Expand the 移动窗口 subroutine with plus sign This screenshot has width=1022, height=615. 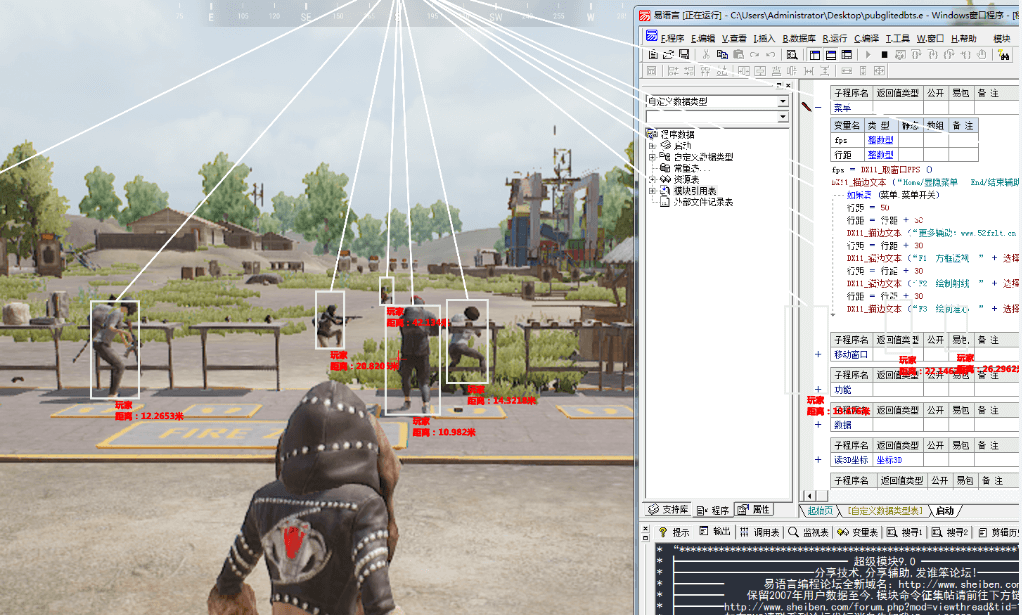(818, 354)
